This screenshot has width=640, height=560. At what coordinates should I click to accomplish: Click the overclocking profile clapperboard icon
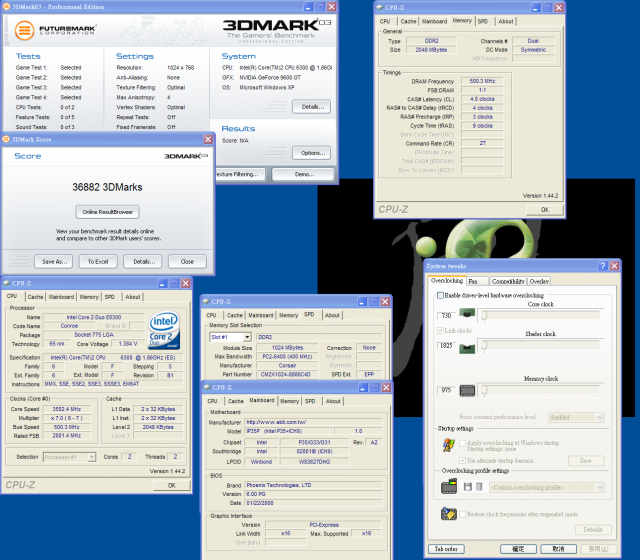pos(449,487)
